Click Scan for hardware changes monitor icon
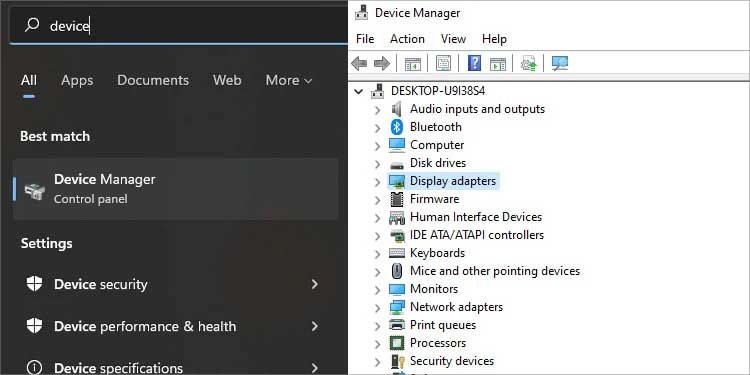The height and width of the screenshot is (375, 750). pos(559,63)
